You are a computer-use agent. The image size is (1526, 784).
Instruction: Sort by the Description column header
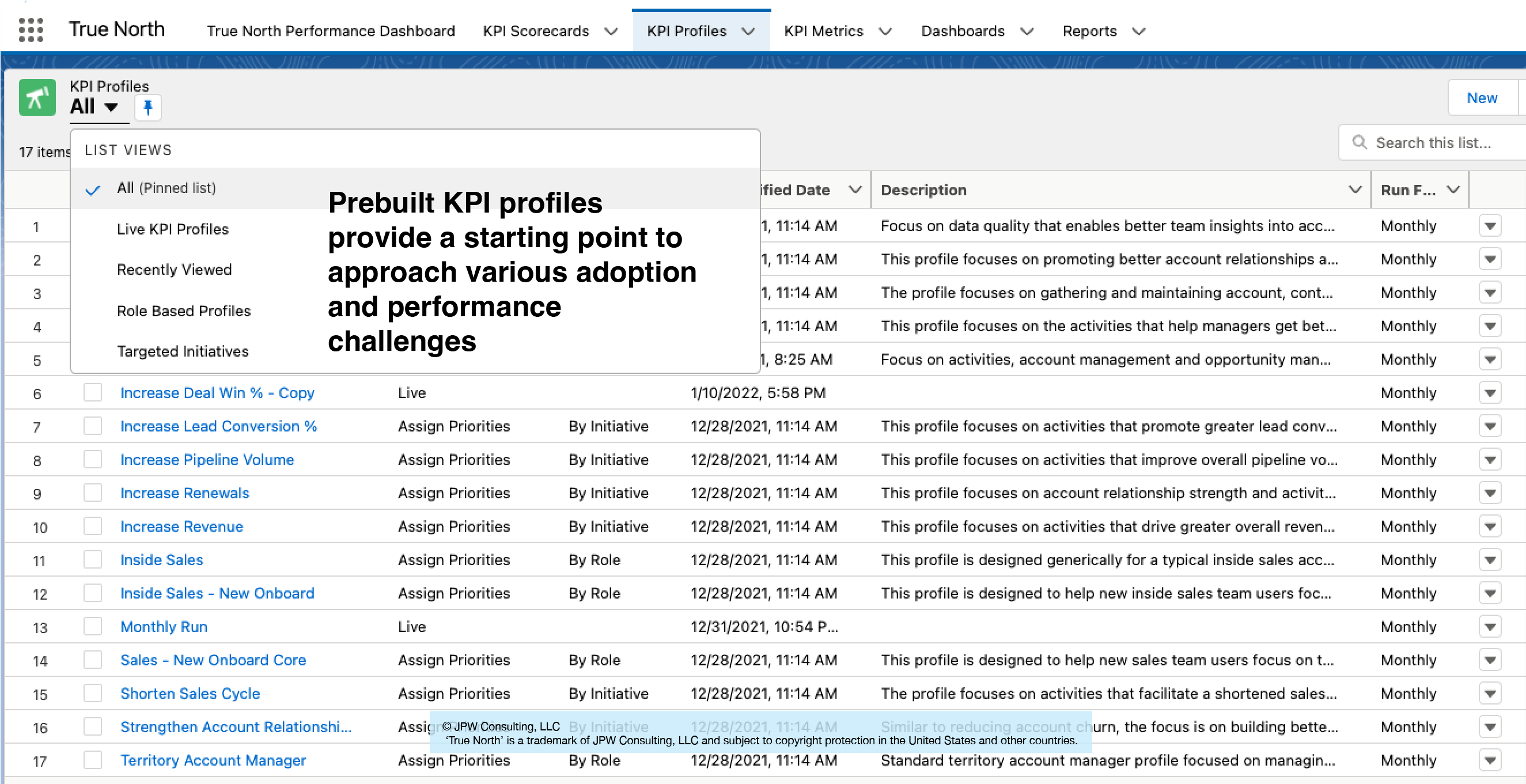[x=923, y=190]
